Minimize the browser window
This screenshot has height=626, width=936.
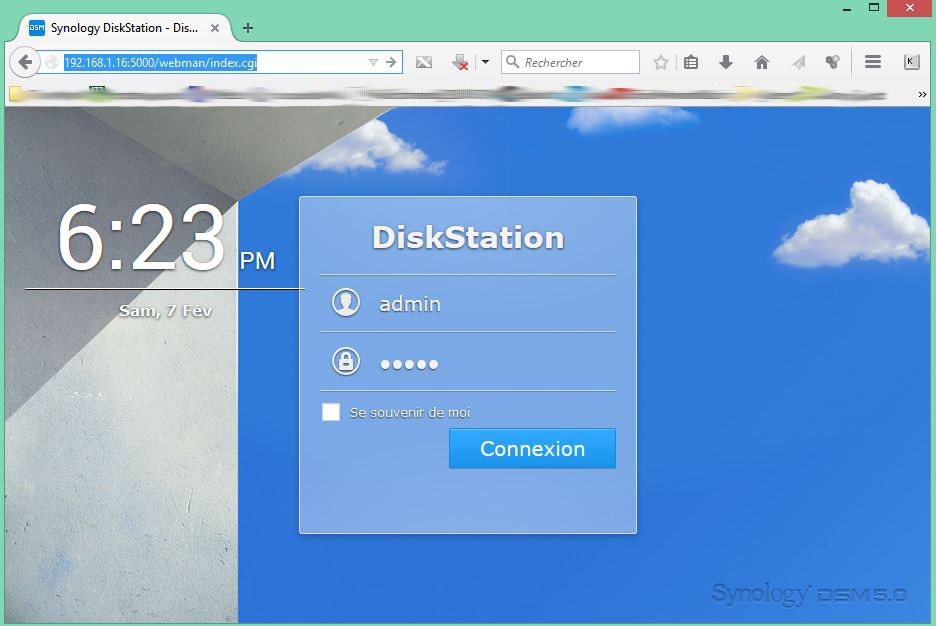[846, 8]
